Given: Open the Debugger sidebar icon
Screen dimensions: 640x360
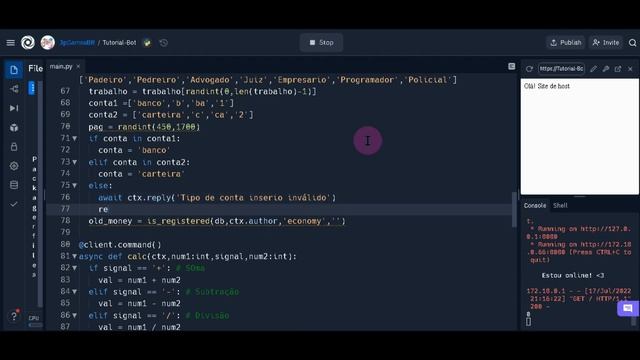Looking at the screenshot, I should [x=14, y=108].
